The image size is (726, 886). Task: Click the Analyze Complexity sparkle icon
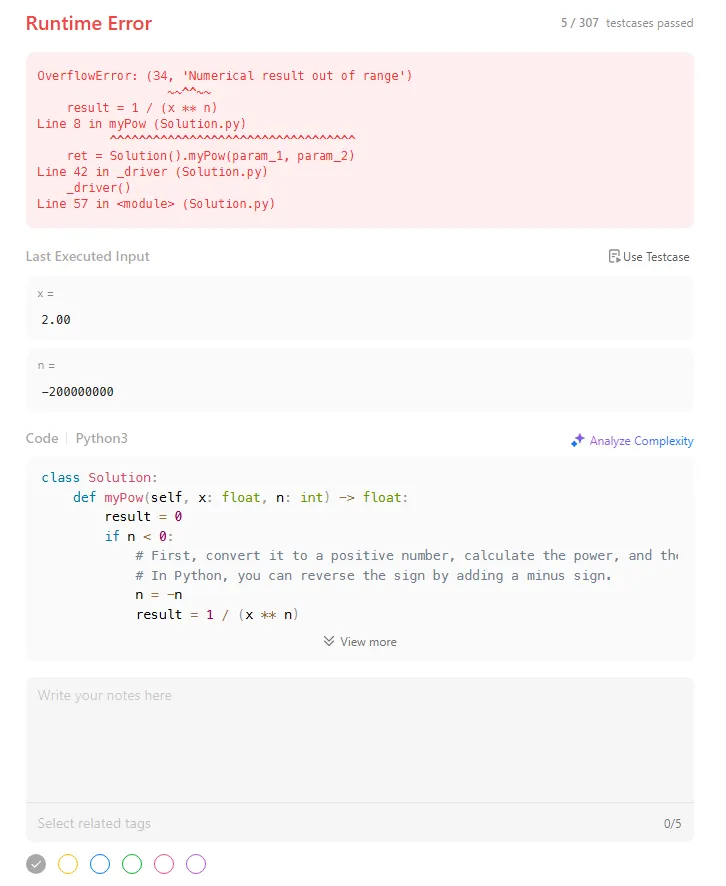577,441
